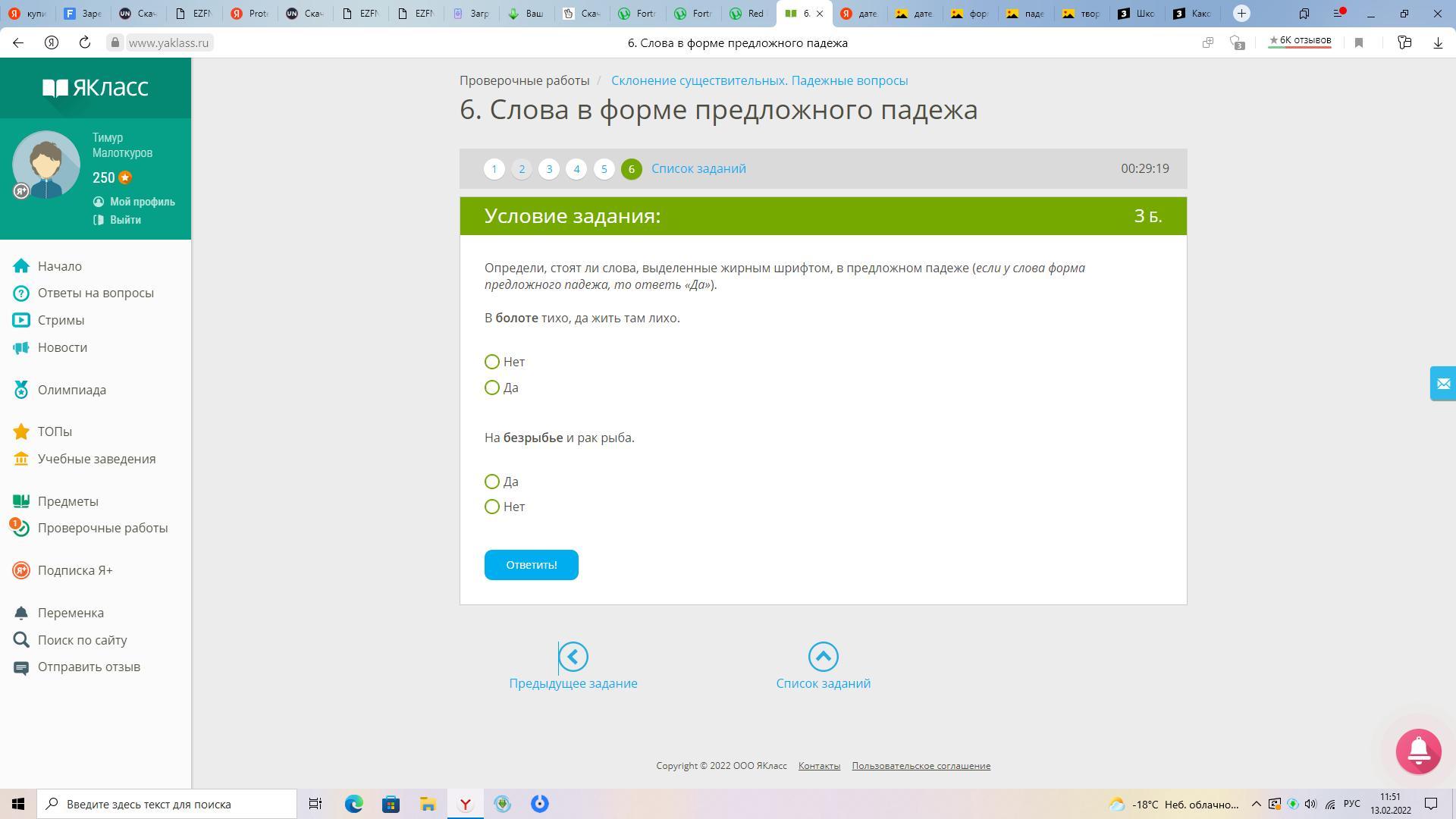Go to task number 3
The image size is (1456, 819).
pos(549,168)
